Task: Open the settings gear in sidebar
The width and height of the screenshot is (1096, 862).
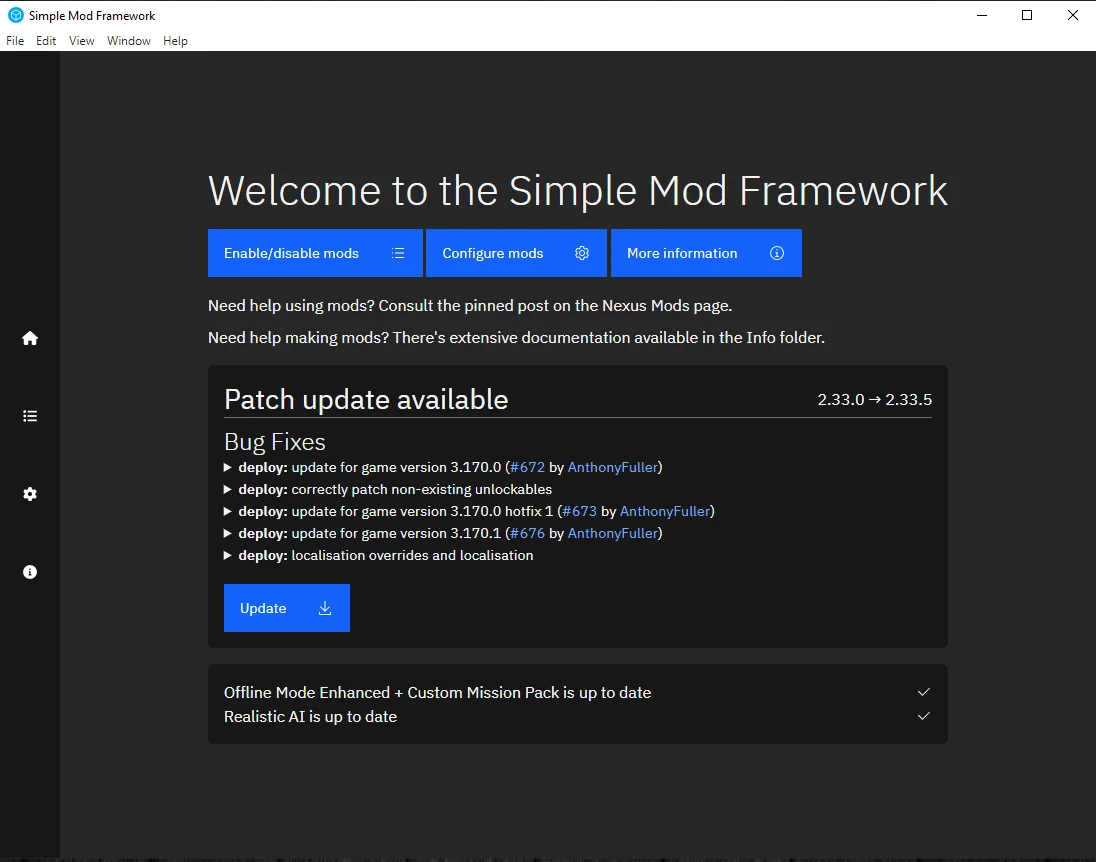Action: tap(30, 494)
